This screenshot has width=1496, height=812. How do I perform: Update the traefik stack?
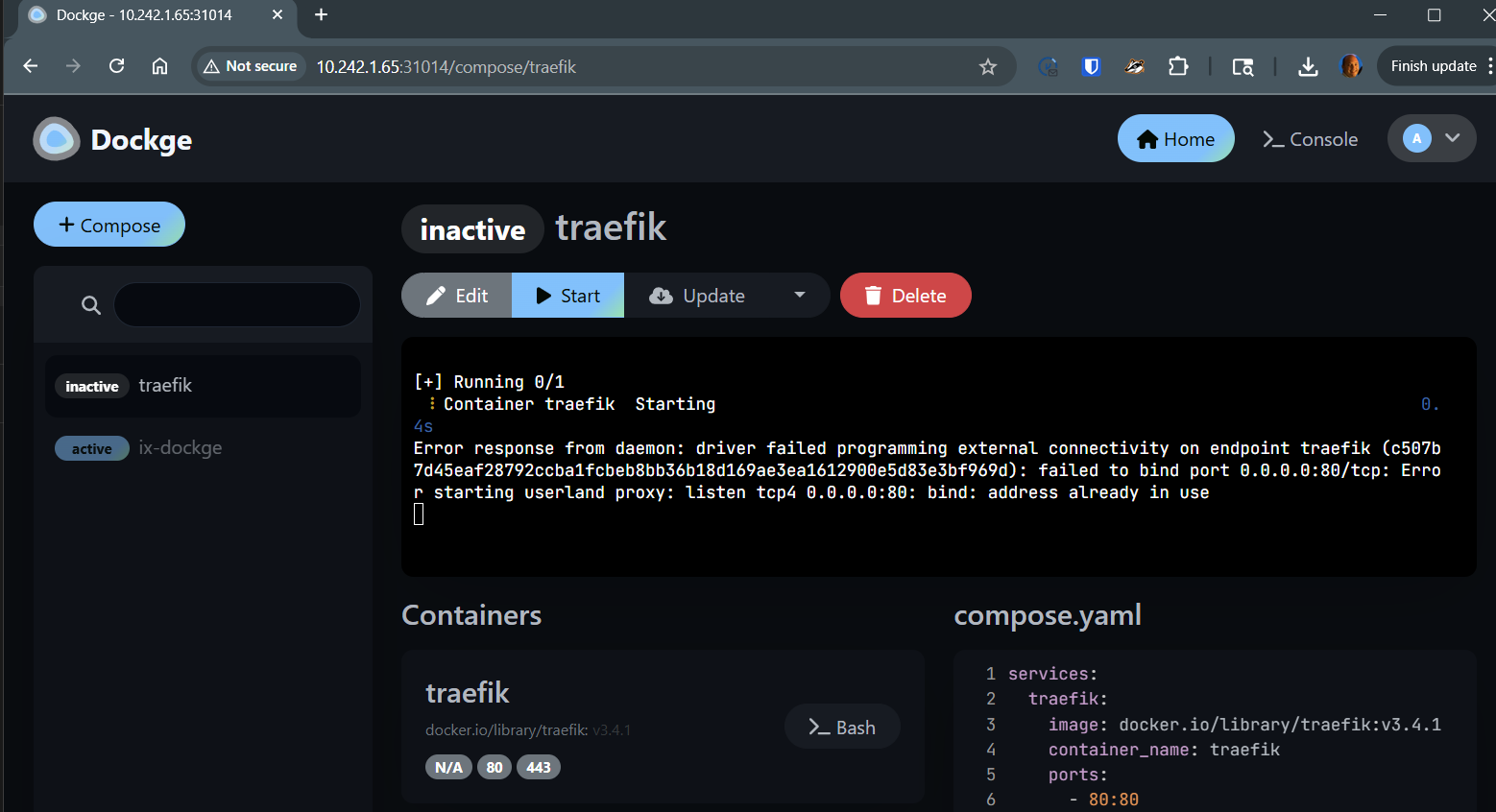point(697,296)
